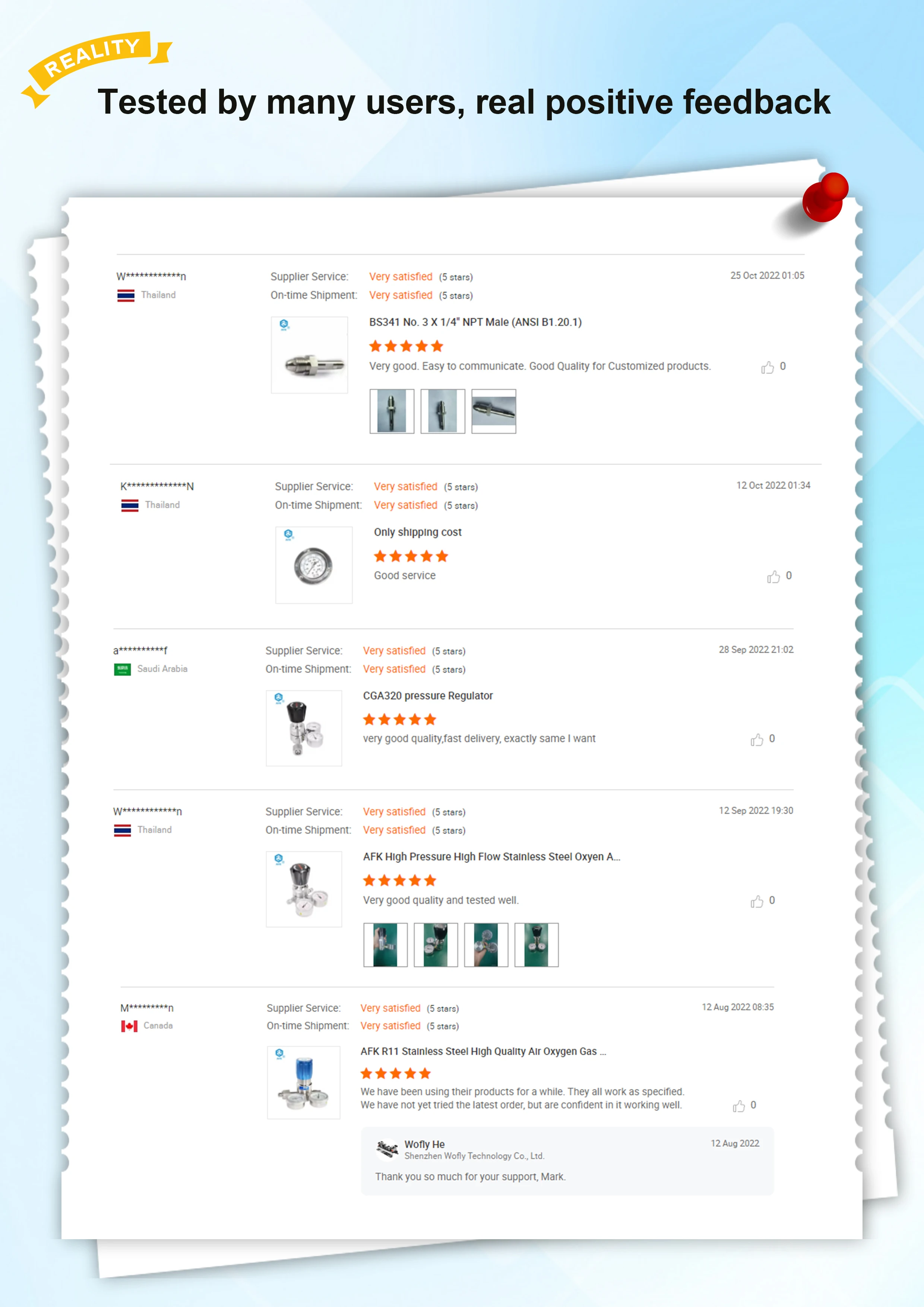Click the five-star rating on CGA320 review
The height and width of the screenshot is (1307, 924).
(x=400, y=719)
